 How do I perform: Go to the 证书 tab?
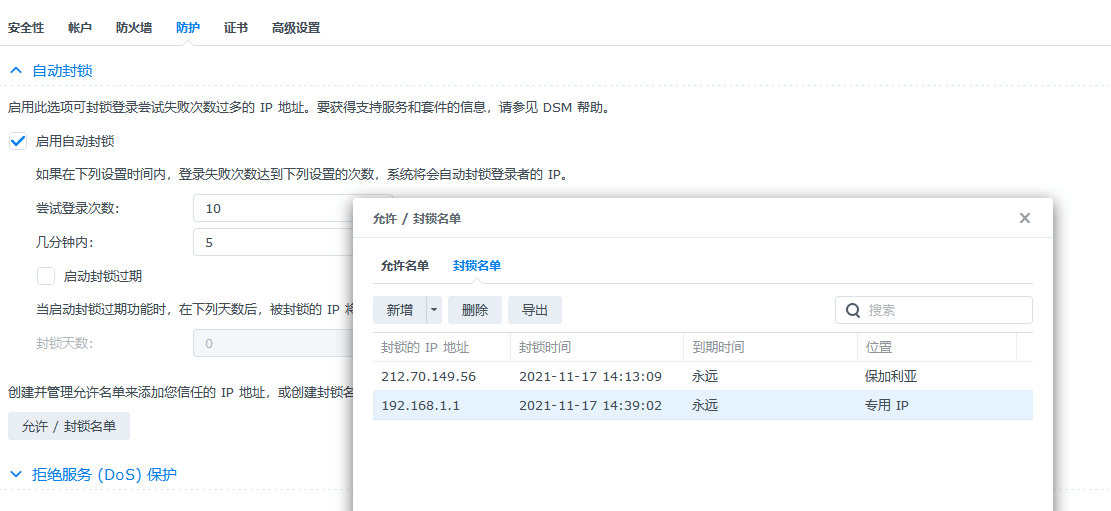point(236,28)
